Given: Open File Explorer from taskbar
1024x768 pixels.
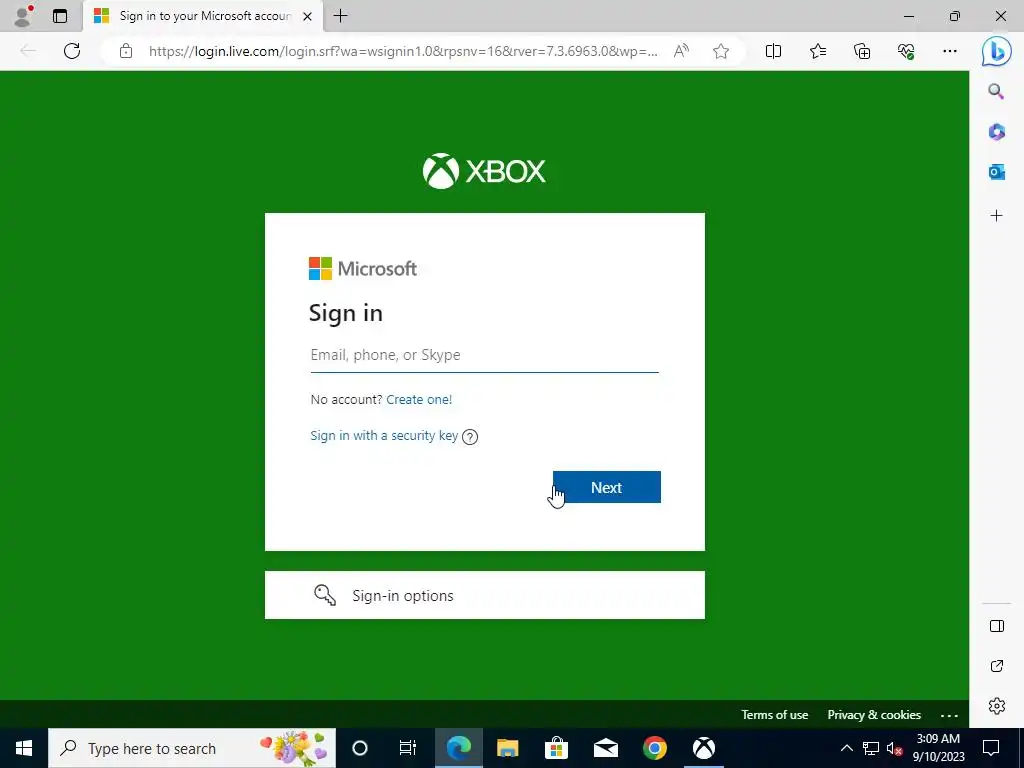Looking at the screenshot, I should coord(507,748).
